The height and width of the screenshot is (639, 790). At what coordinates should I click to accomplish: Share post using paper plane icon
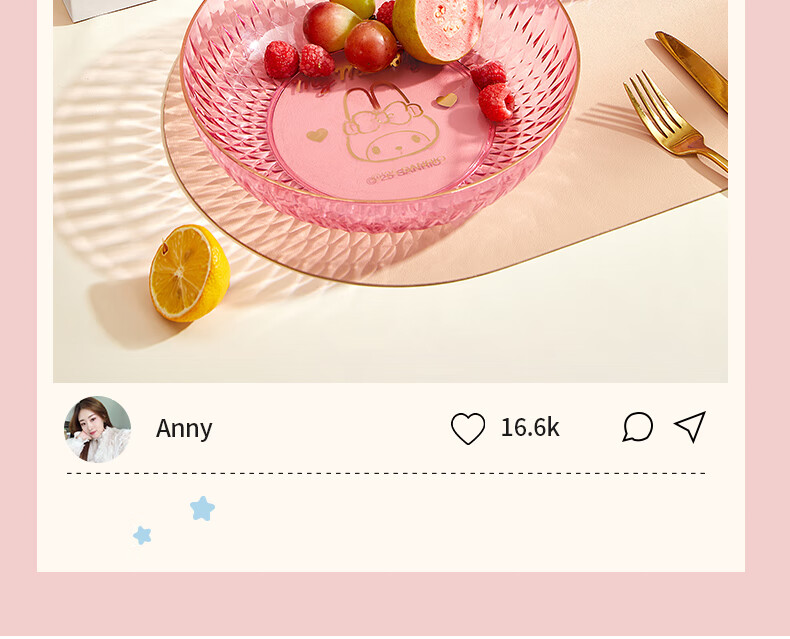point(690,426)
